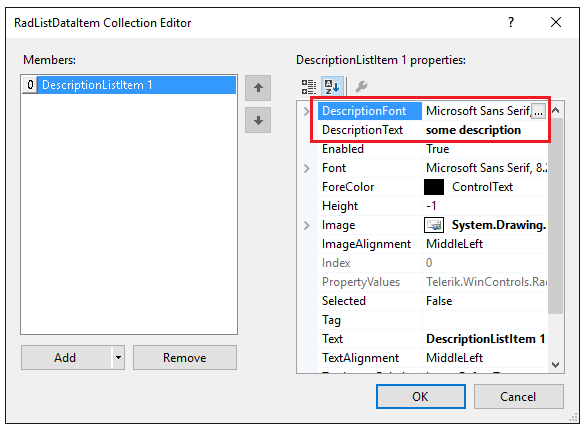Open DescriptionFont ellipsis font dialog
Viewport: 586px width, 431px height.
point(538,111)
